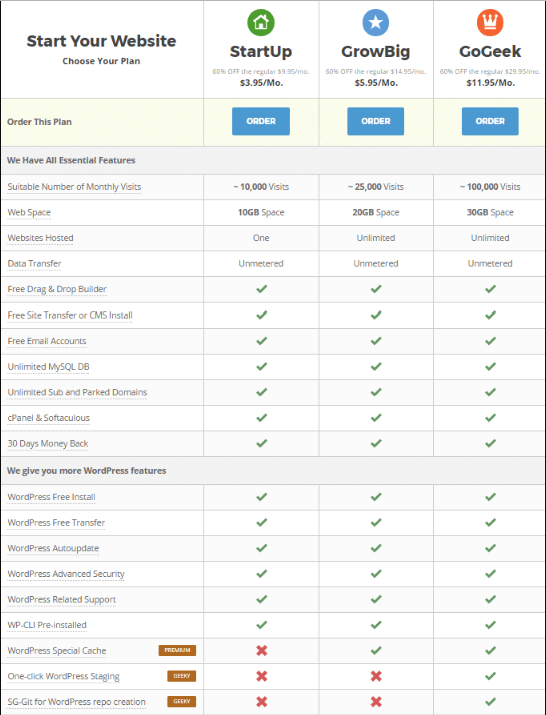Order the StartUp plan

click(261, 121)
